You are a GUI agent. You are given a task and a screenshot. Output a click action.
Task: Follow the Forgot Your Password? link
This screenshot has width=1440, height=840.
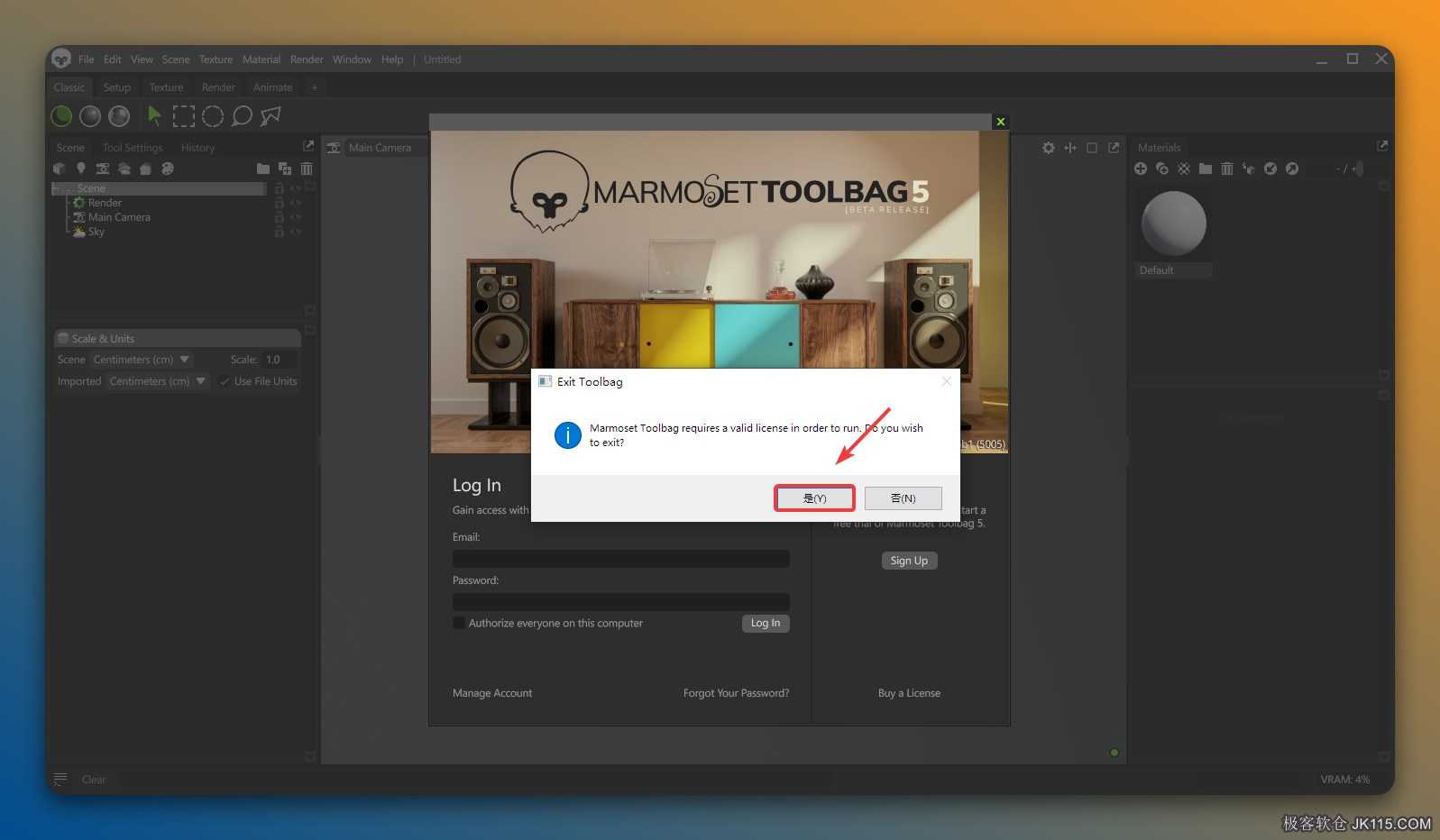736,693
